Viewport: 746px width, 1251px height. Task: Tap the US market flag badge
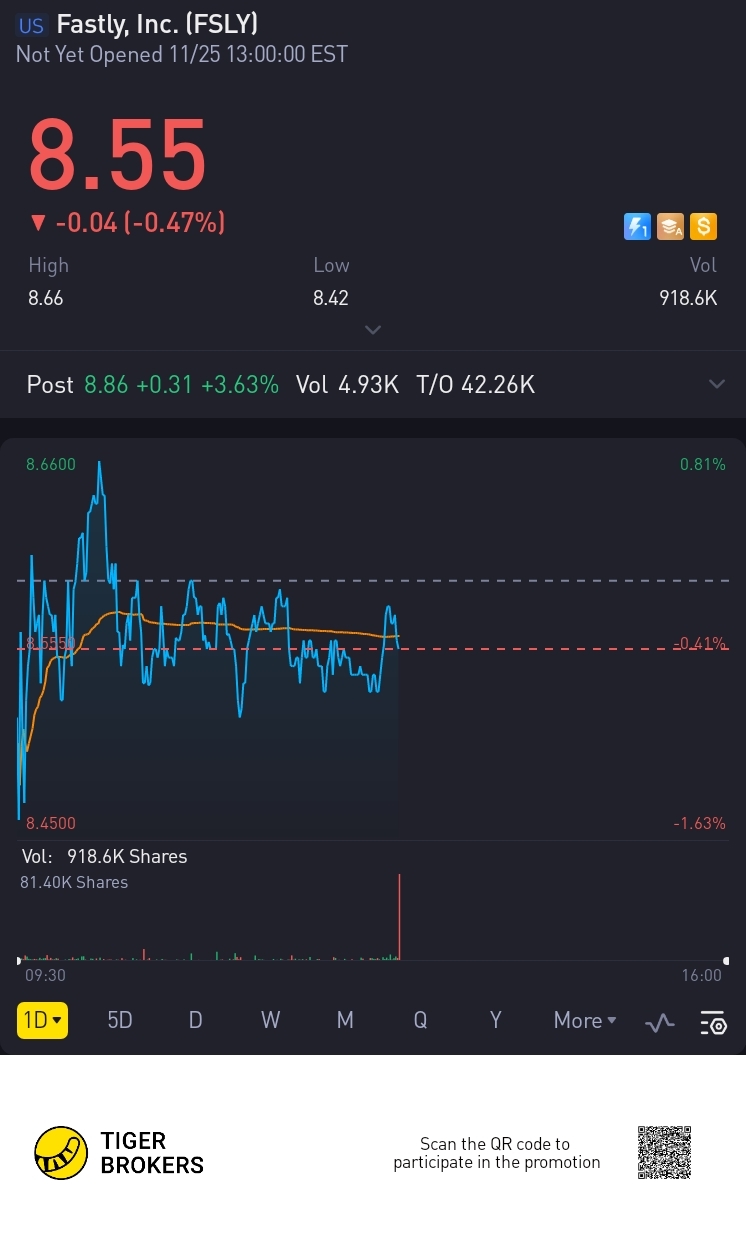[32, 25]
